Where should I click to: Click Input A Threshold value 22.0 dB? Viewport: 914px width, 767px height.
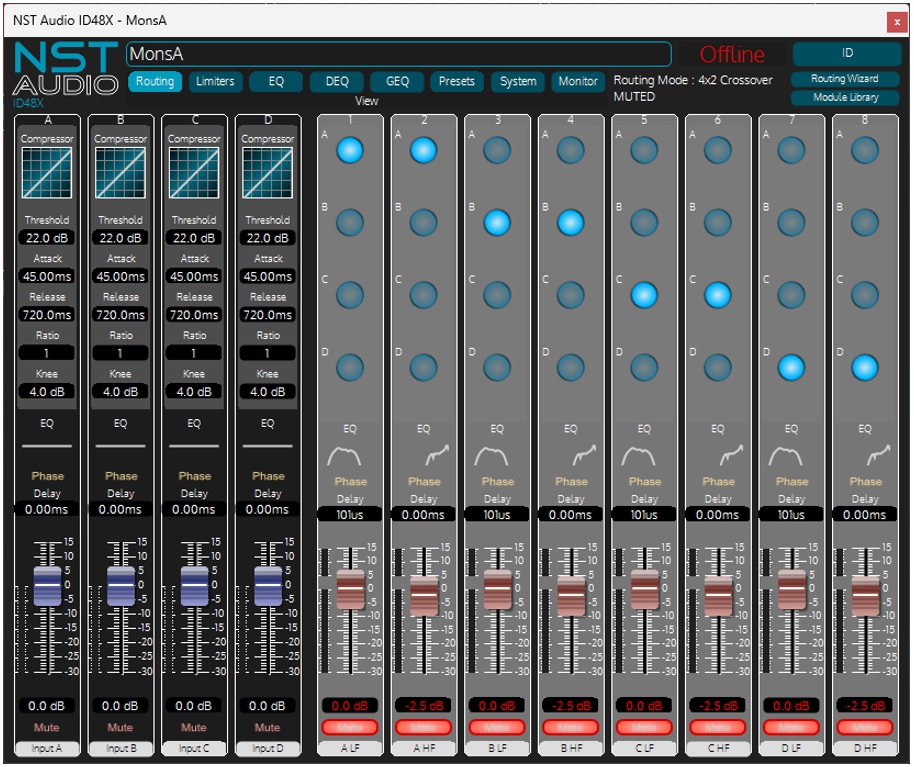47,238
